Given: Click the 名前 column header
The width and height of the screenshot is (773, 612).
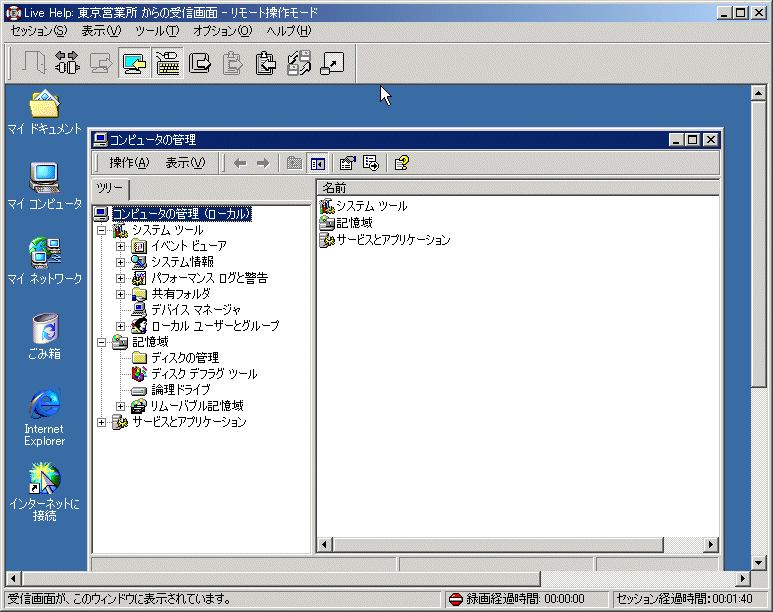Looking at the screenshot, I should (518, 188).
